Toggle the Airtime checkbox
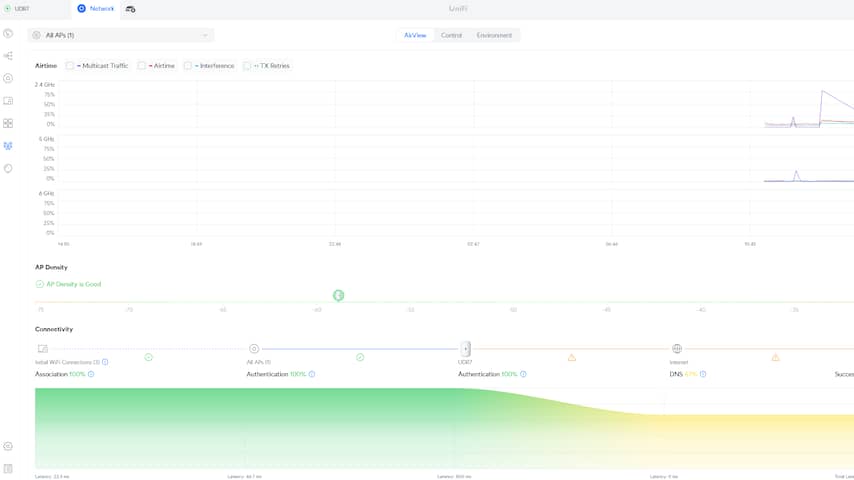 (x=142, y=66)
